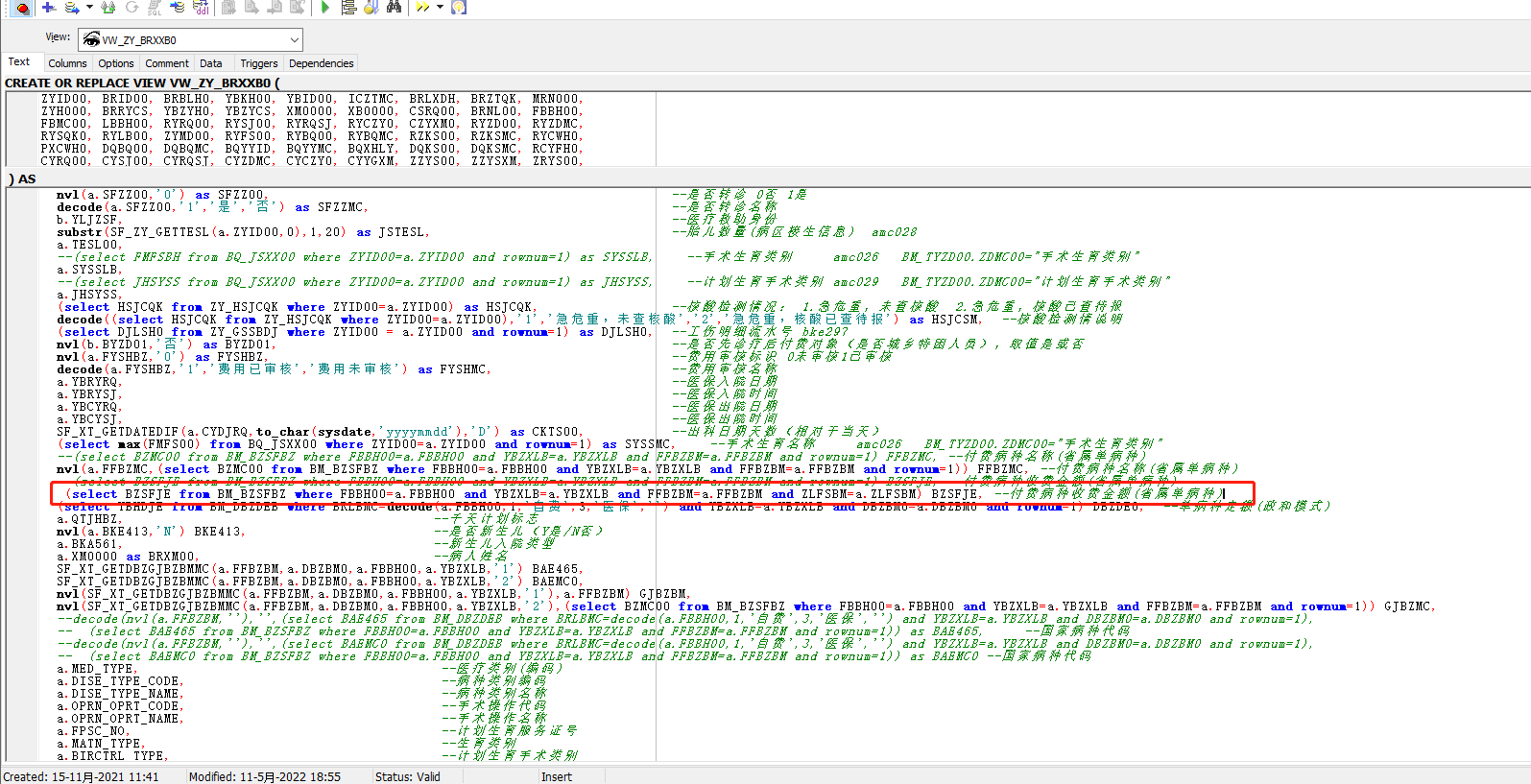Switch to the Columns tab
This screenshot has height=784, width=1531.
(x=67, y=63)
